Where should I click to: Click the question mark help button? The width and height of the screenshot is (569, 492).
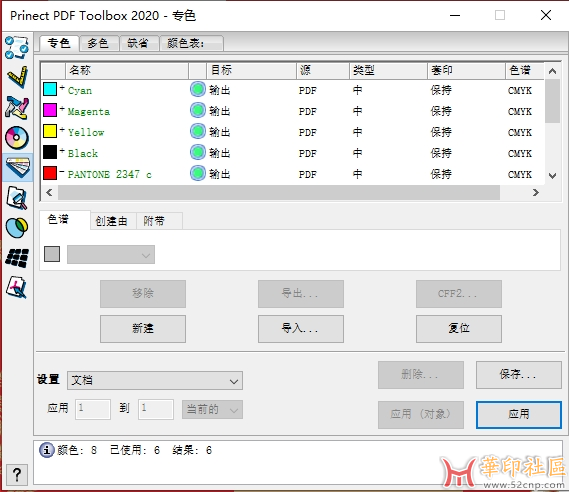click(16, 474)
